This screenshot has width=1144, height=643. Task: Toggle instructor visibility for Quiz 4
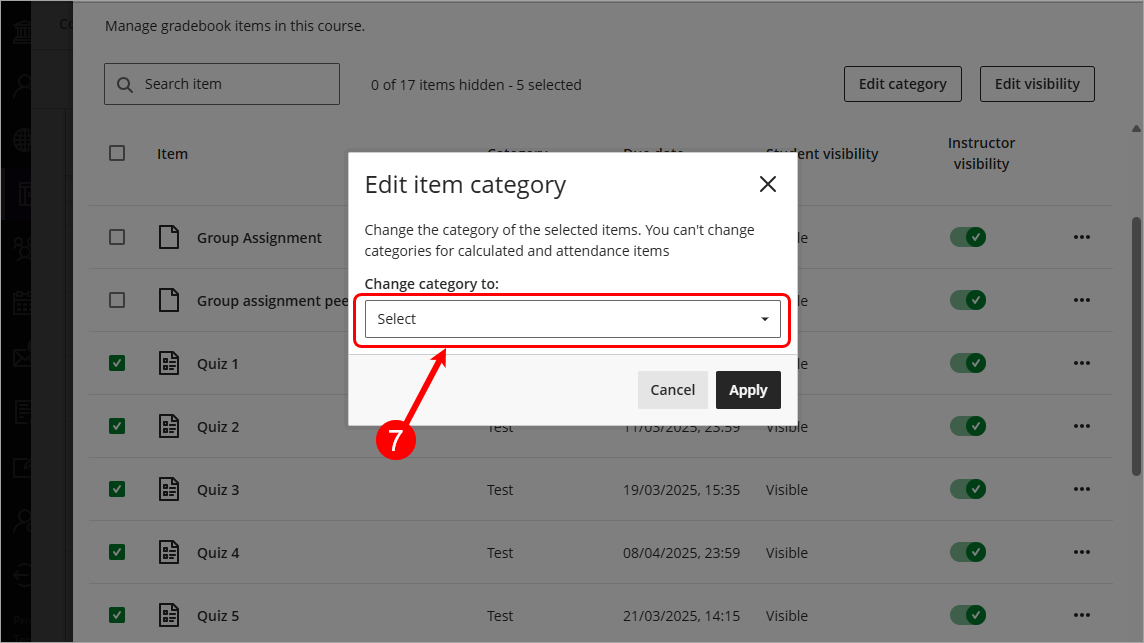[x=967, y=552]
